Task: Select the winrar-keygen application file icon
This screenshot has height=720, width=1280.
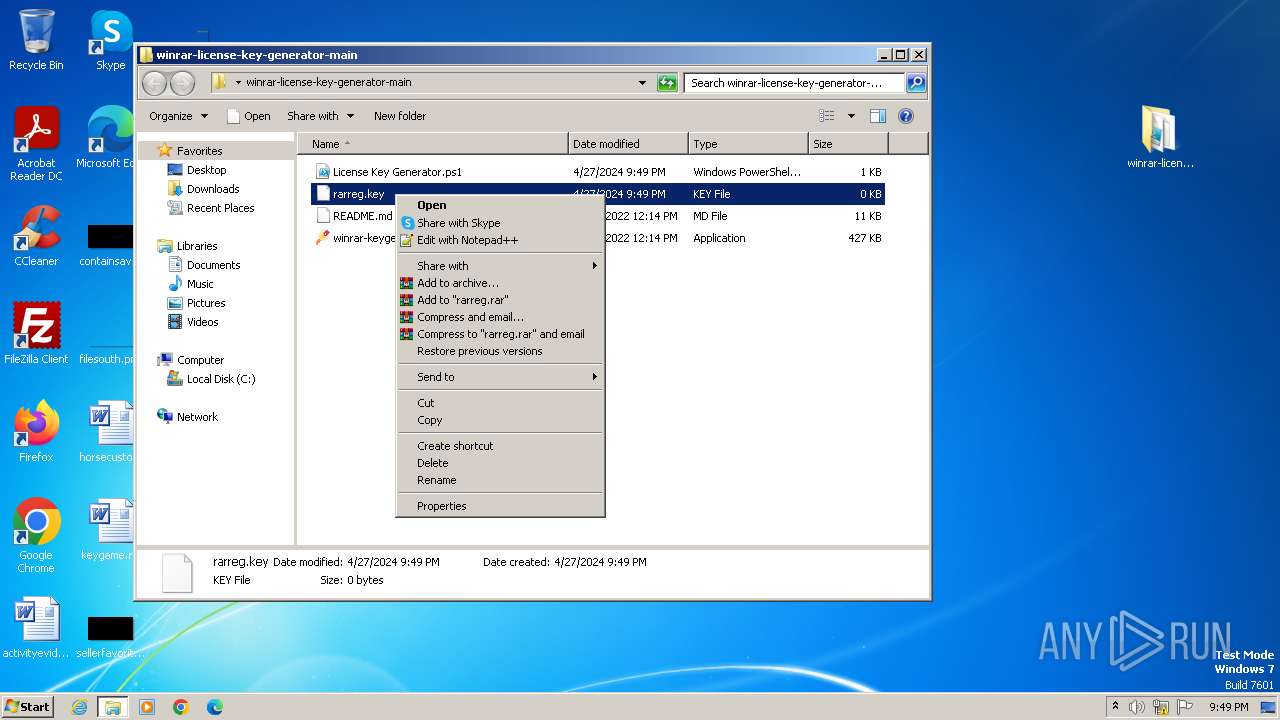Action: point(322,238)
